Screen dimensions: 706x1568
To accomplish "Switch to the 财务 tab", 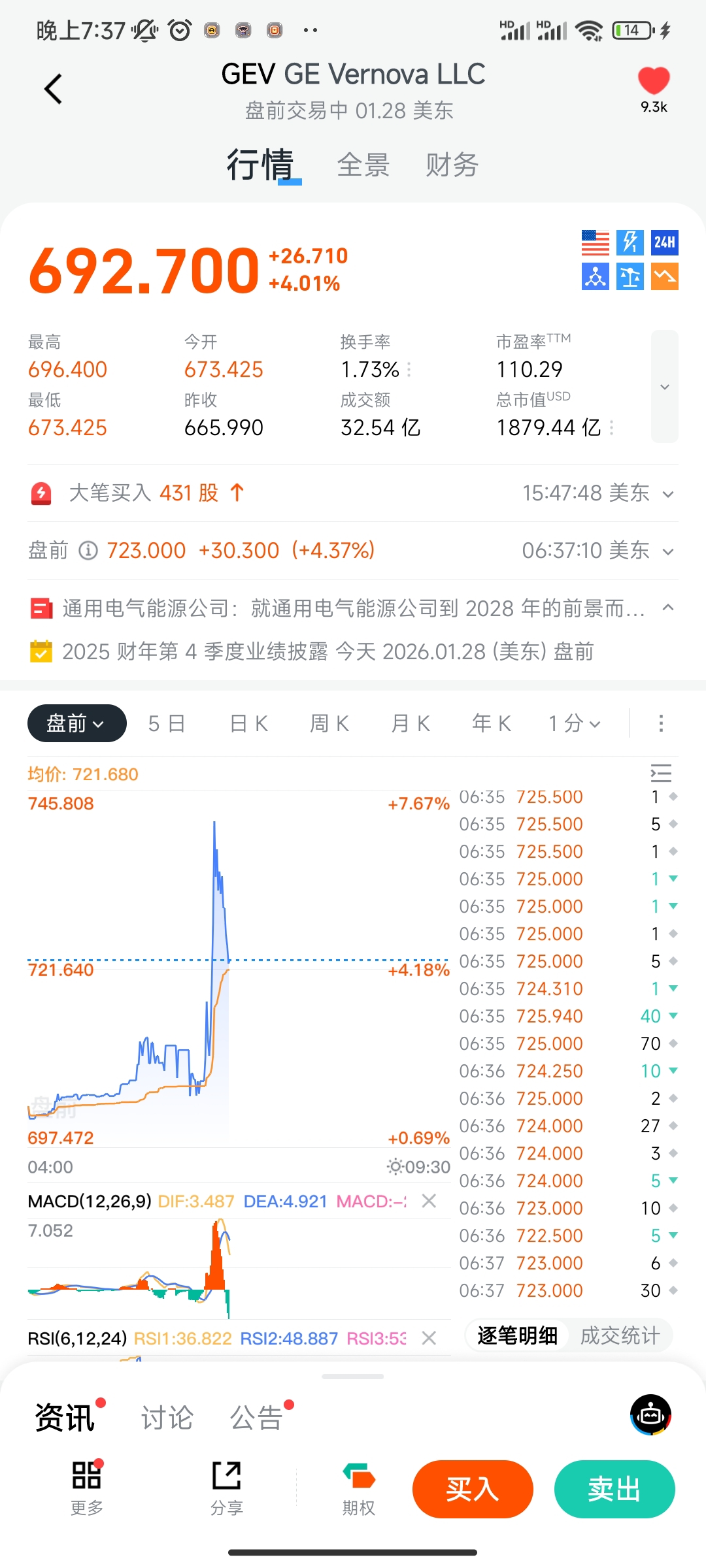I will pyautogui.click(x=452, y=165).
